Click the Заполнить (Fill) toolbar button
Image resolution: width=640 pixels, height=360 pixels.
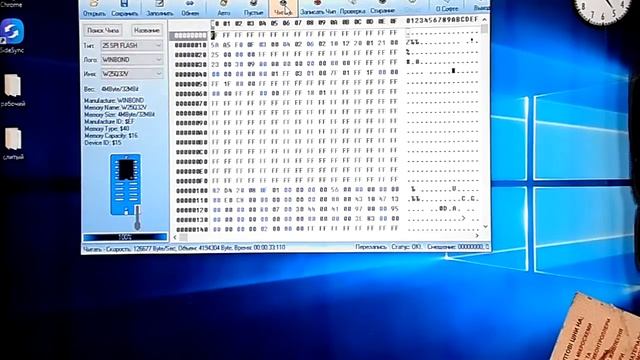pyautogui.click(x=160, y=9)
